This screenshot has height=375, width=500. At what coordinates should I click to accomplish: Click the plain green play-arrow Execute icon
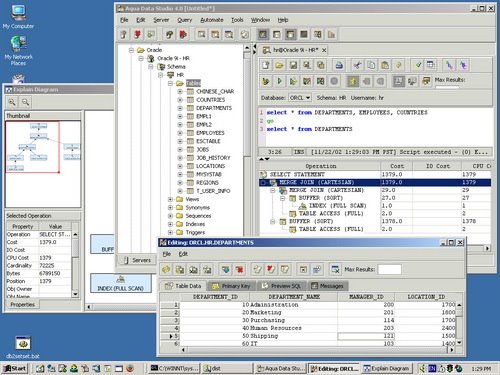coord(279,81)
